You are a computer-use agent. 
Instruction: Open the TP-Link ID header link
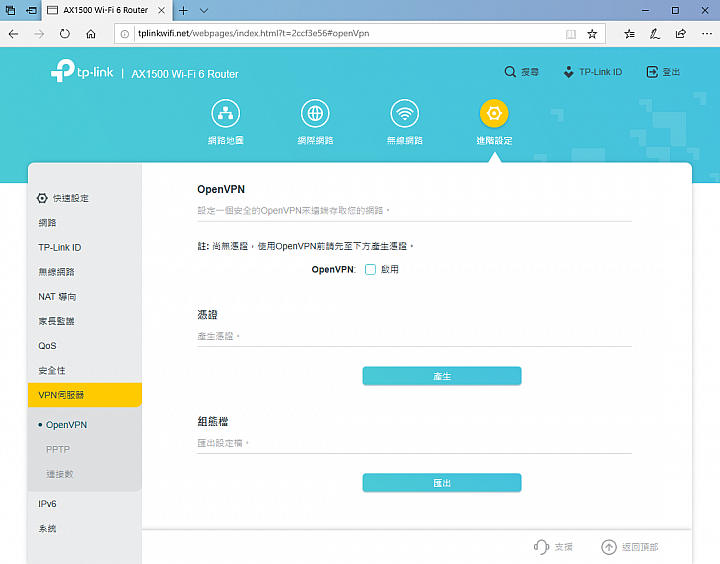[593, 72]
